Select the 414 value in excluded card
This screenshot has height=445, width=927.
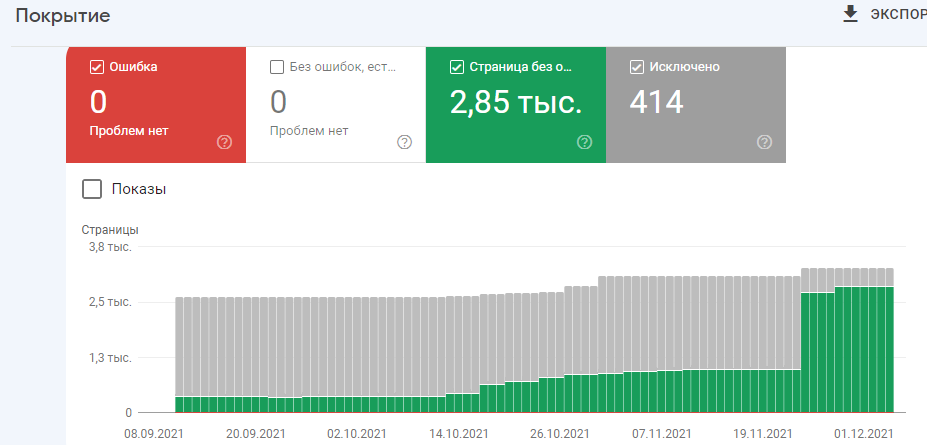coord(657,102)
